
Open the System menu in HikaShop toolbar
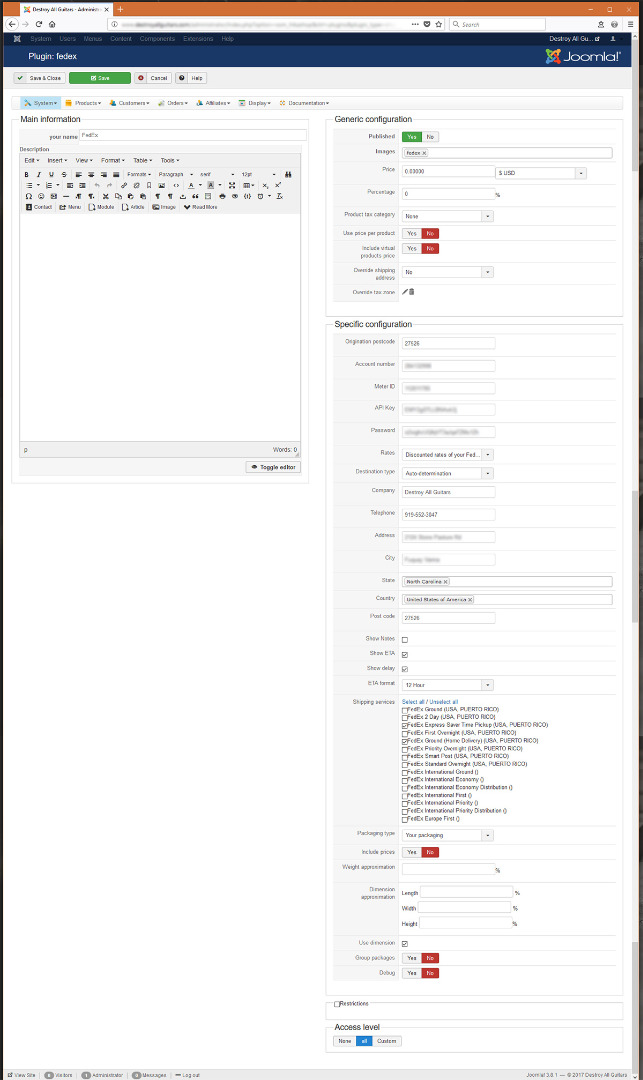[x=41, y=103]
